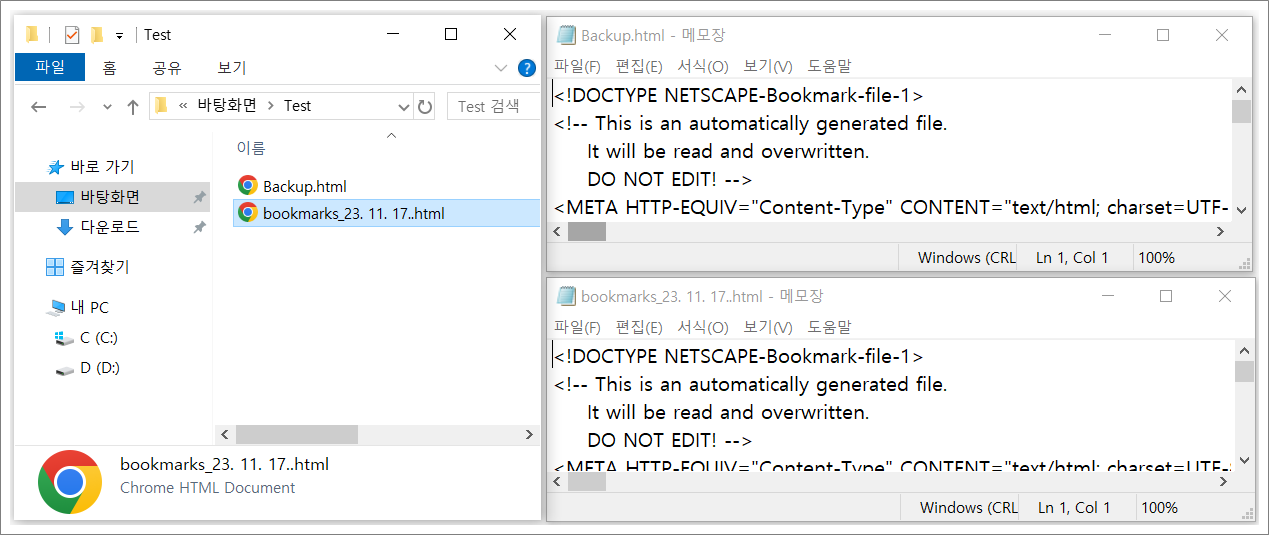Click the notepad icon in Backup.html title bar
This screenshot has width=1269, height=535.
(x=566, y=36)
